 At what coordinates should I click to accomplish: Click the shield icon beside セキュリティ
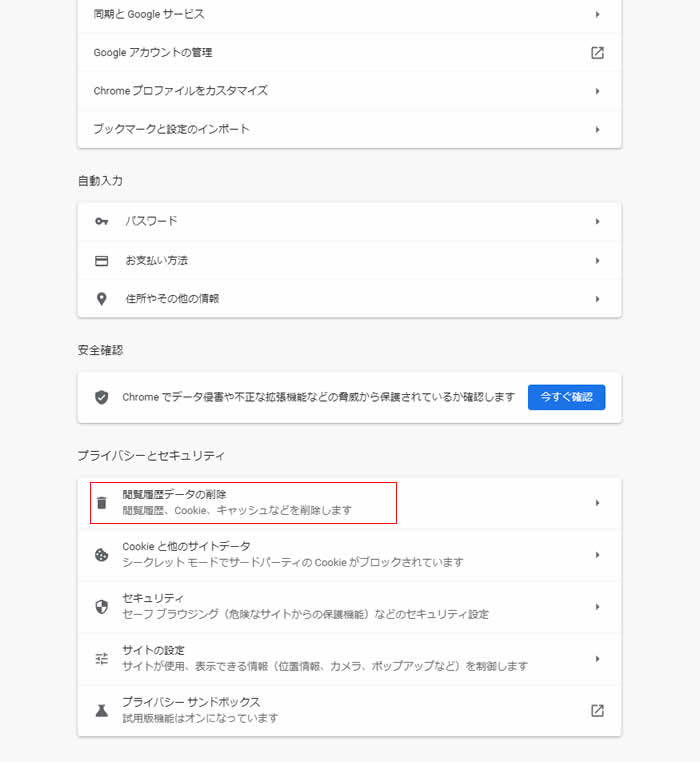[102, 606]
